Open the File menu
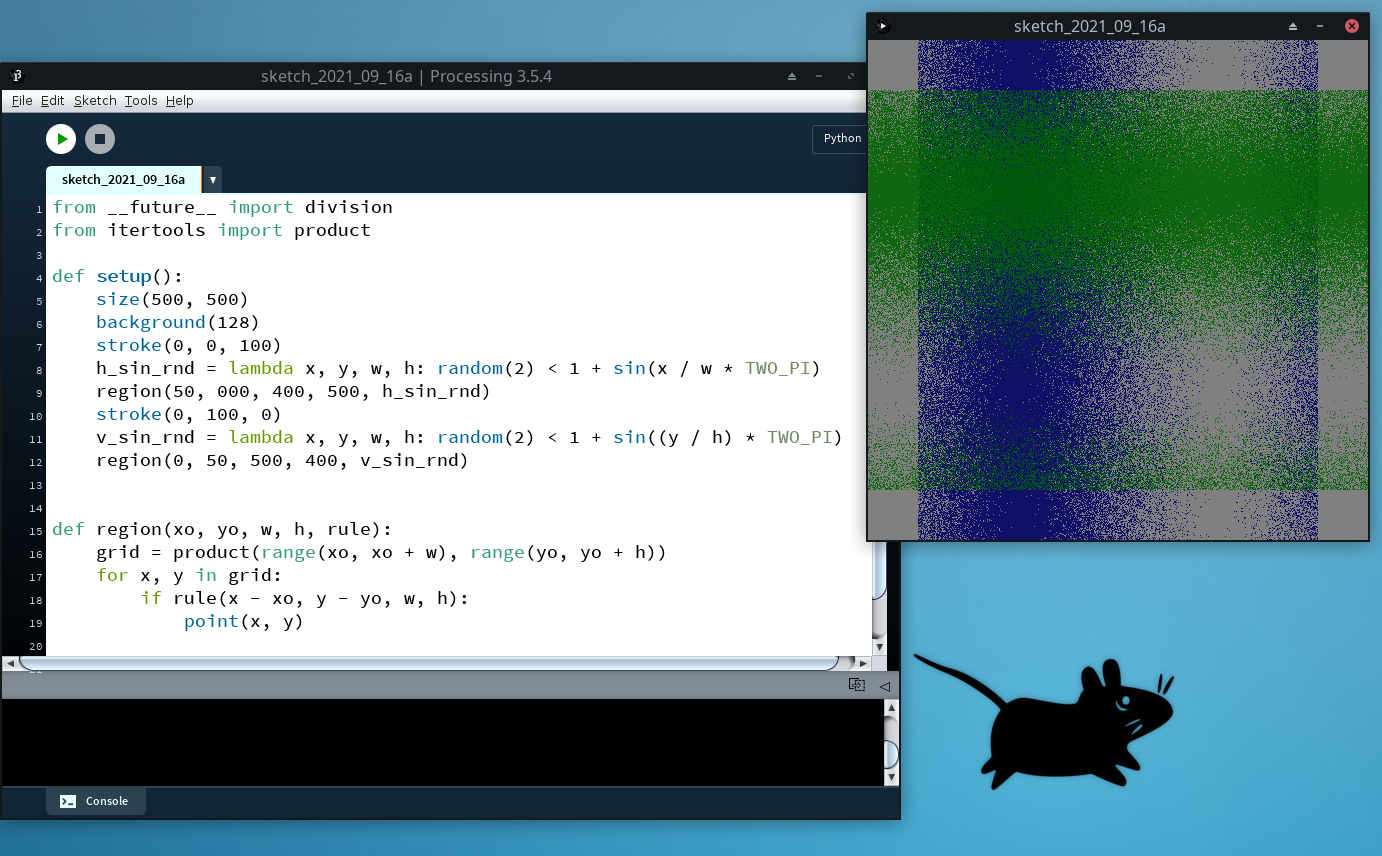The image size is (1382, 856). (22, 101)
